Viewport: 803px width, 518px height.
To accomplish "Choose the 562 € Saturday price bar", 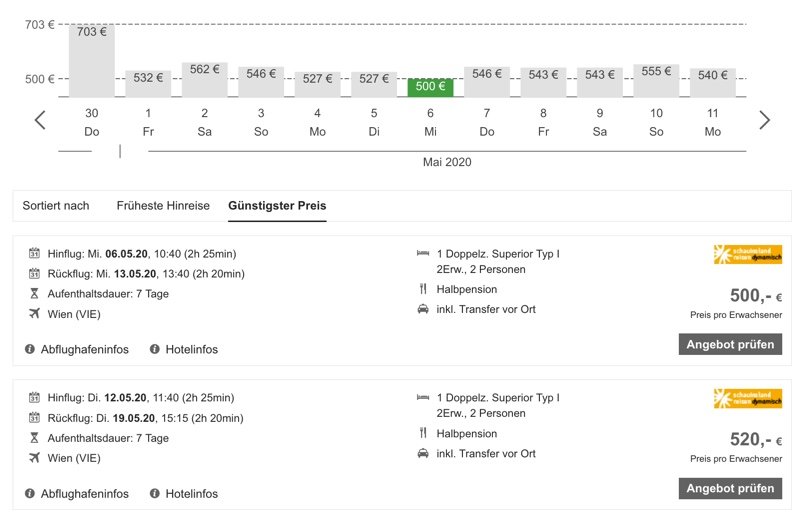I will pyautogui.click(x=204, y=80).
